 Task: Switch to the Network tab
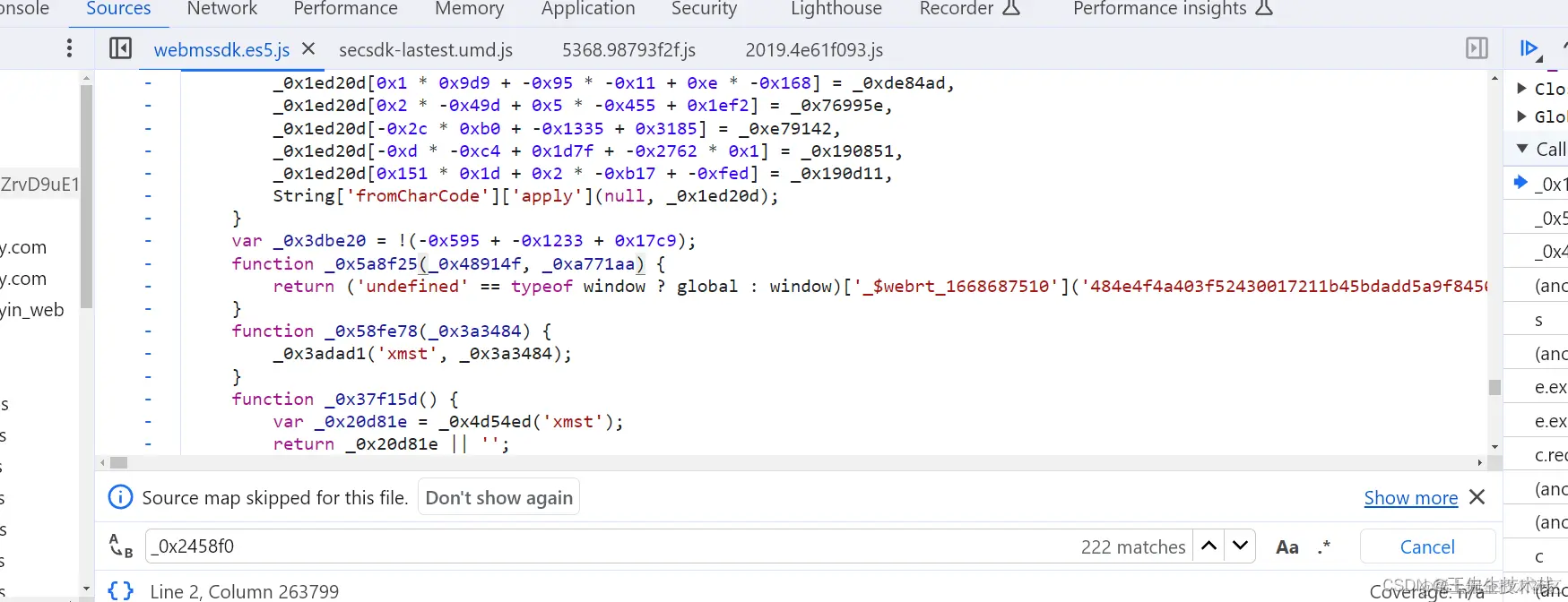[x=221, y=9]
